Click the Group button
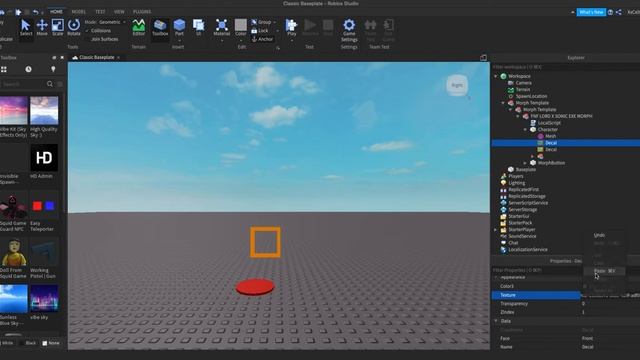 pos(261,22)
